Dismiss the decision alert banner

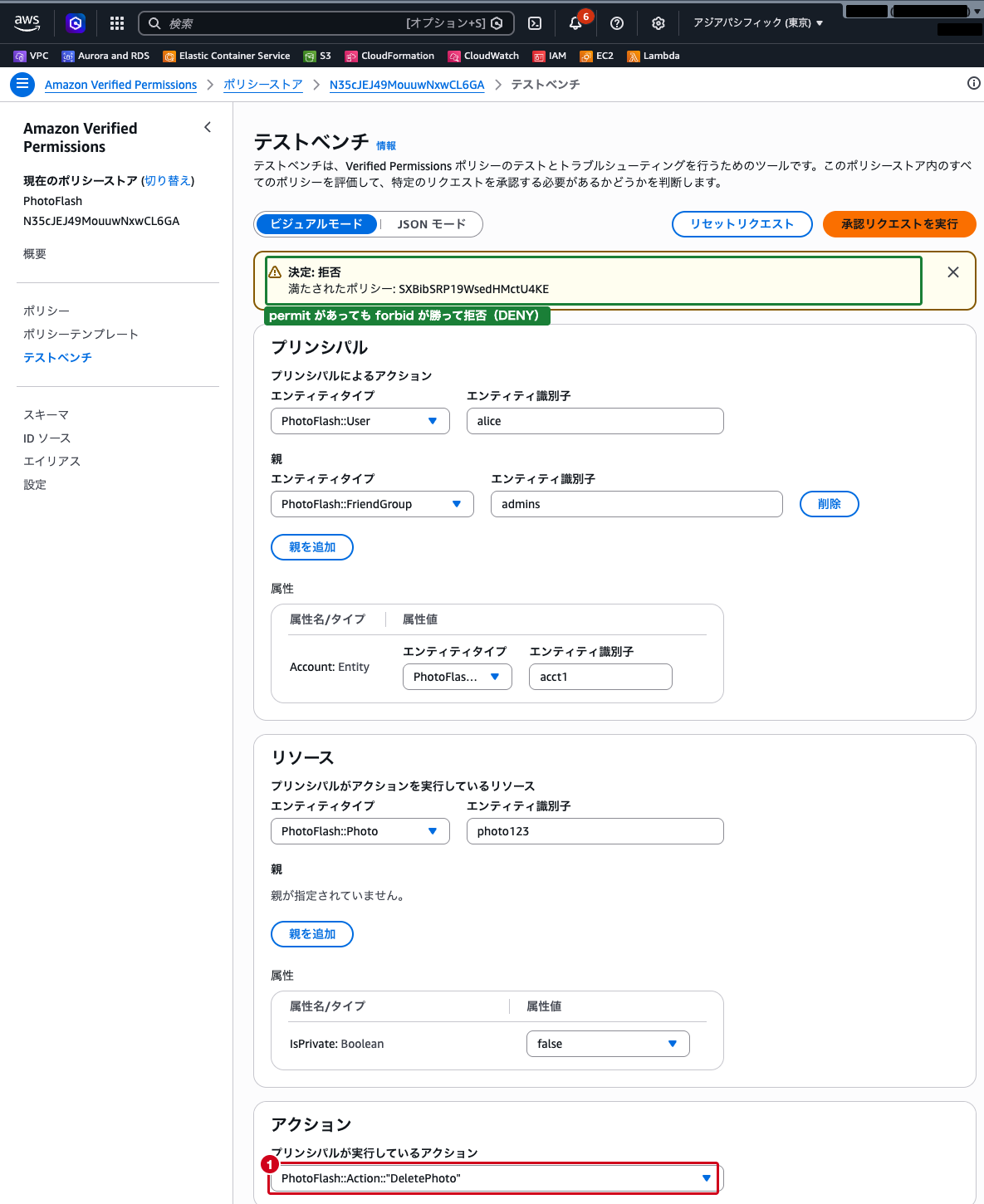click(x=953, y=272)
